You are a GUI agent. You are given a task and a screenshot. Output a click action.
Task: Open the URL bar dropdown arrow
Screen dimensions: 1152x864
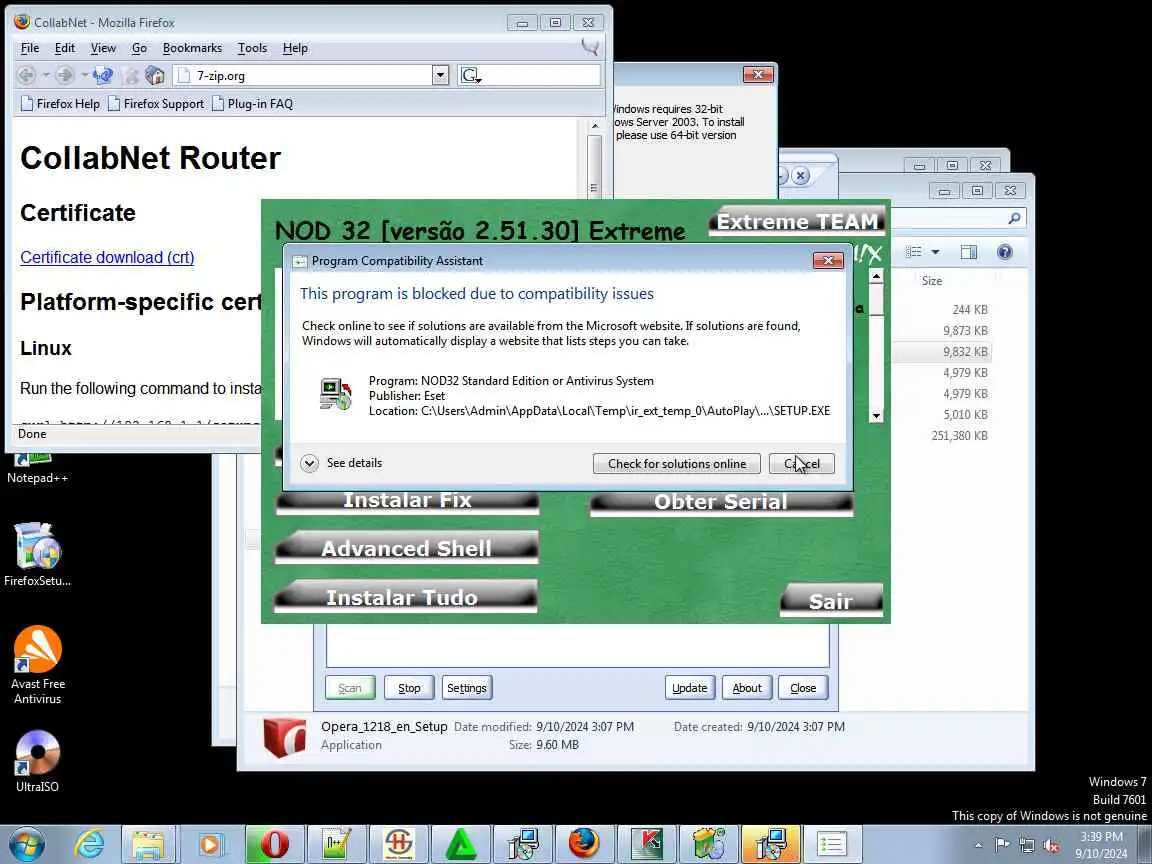pos(440,75)
